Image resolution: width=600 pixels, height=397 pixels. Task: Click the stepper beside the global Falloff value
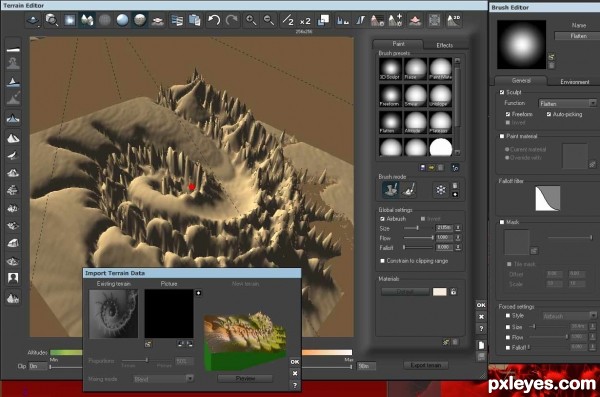click(x=458, y=248)
